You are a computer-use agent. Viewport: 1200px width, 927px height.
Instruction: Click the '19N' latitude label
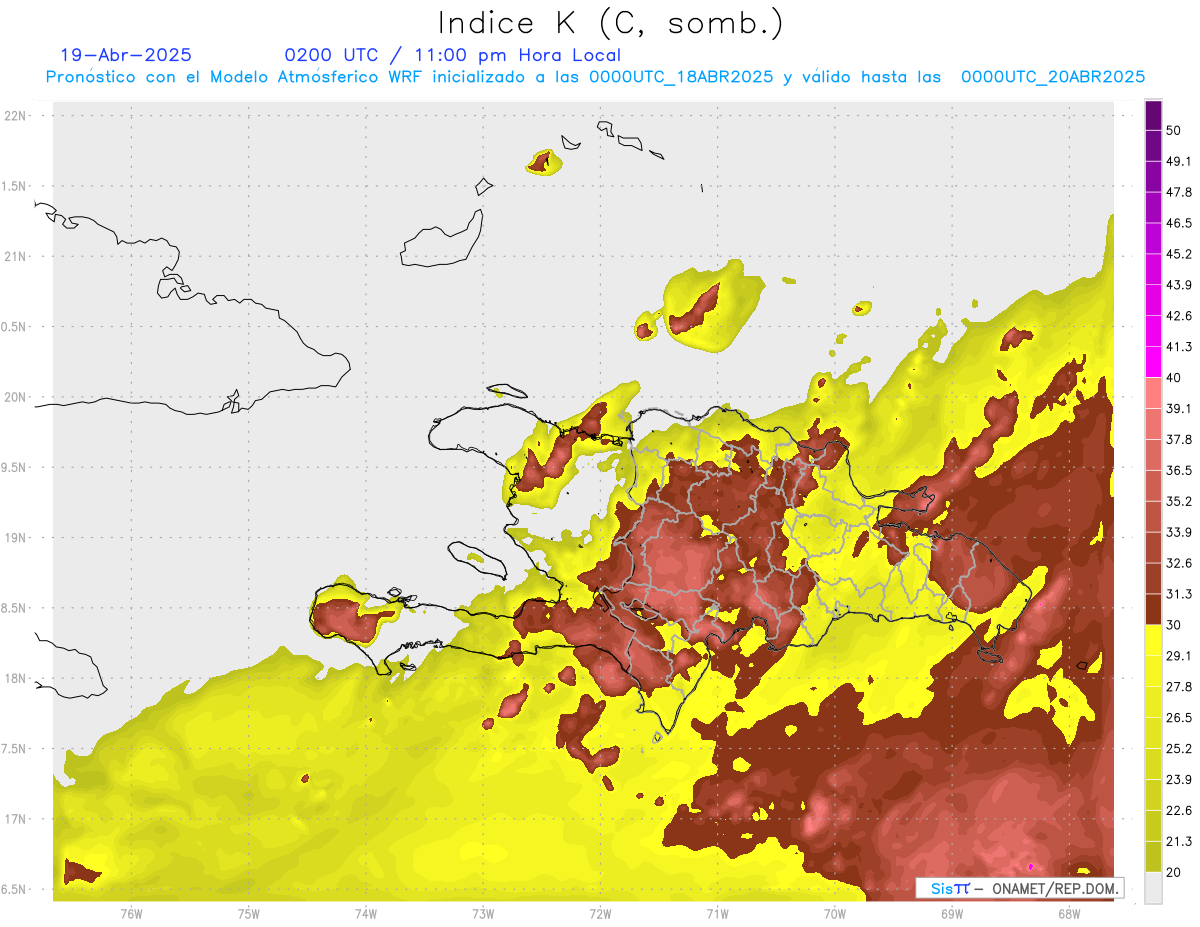15,538
